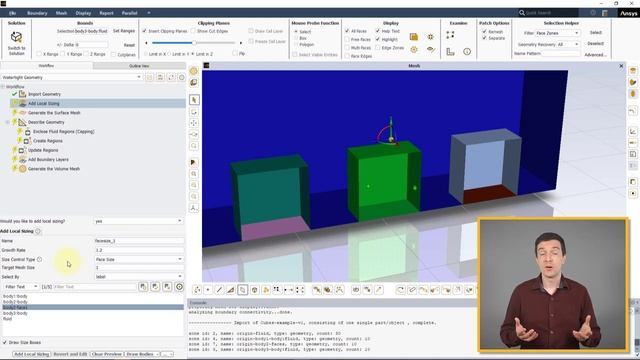This screenshot has width=640, height=360.
Task: Click the Examine dots icon
Action: pyautogui.click(x=450, y=35)
